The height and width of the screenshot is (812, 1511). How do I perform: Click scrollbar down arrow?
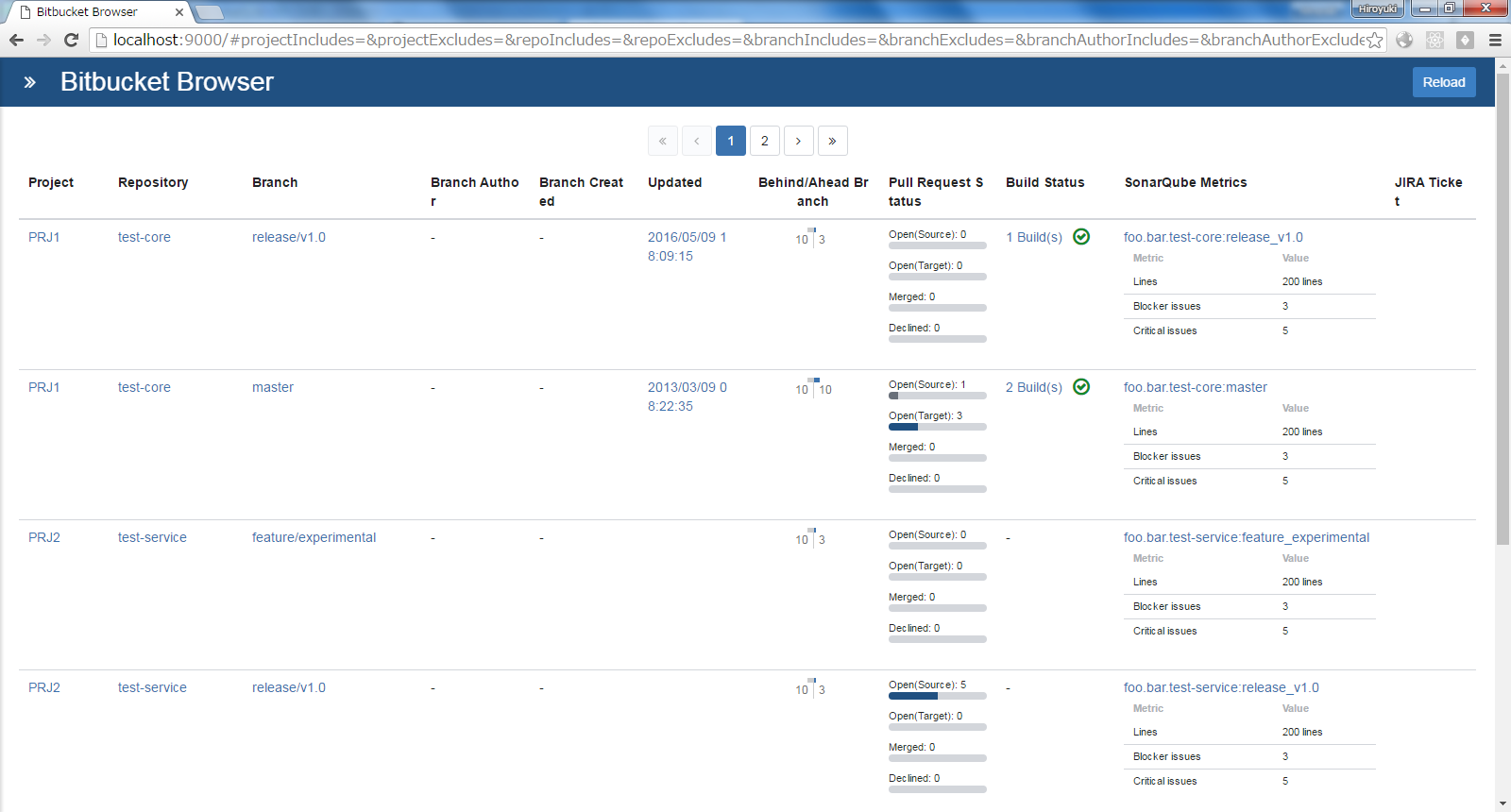[x=1503, y=804]
